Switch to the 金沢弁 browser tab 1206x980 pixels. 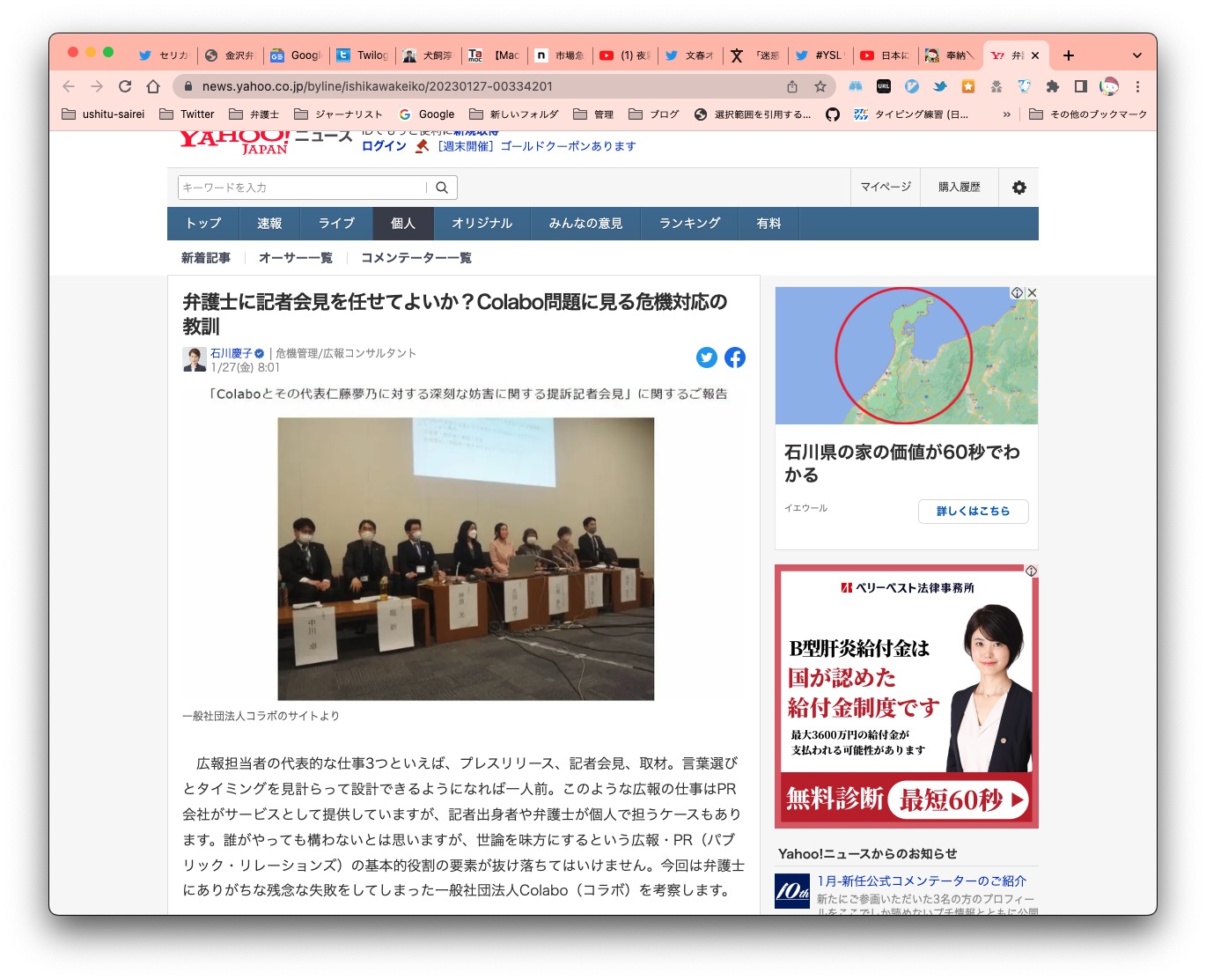(230, 55)
